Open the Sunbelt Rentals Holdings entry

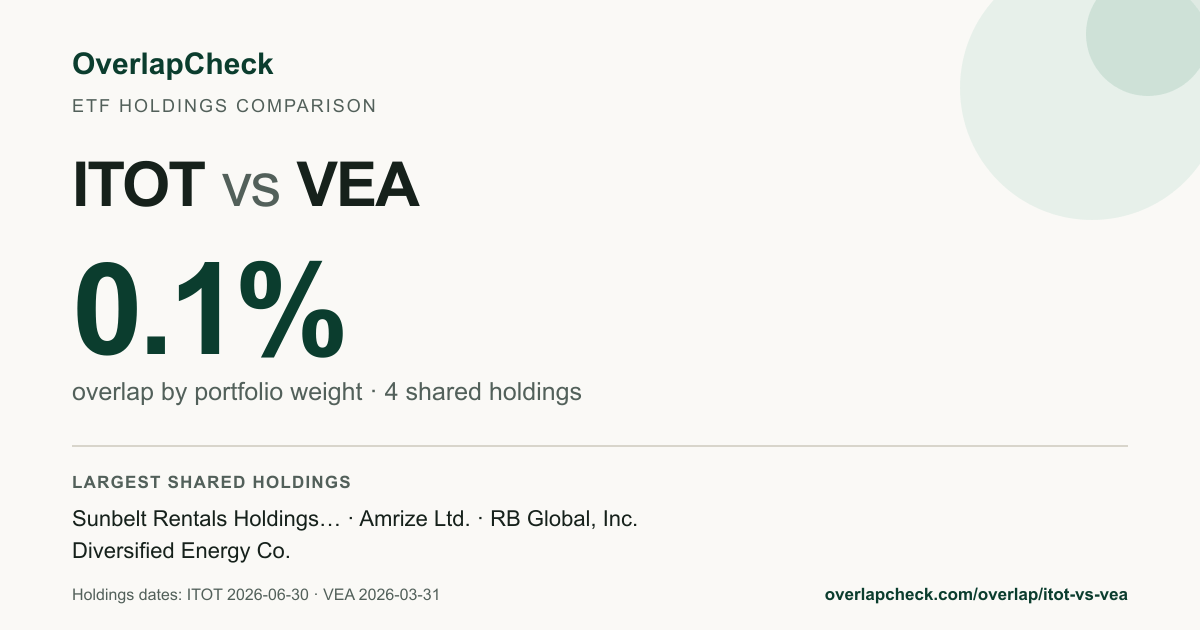pyautogui.click(x=206, y=520)
